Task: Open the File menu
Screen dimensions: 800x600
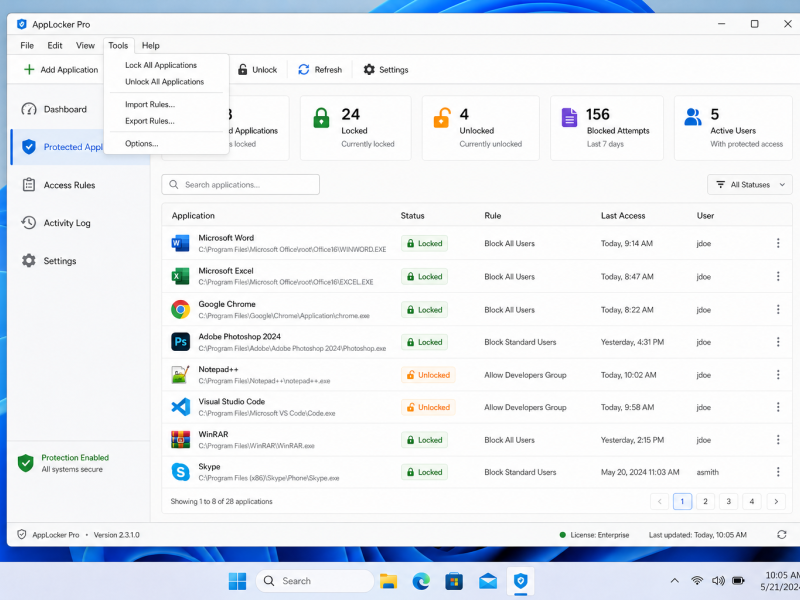Action: (x=27, y=45)
